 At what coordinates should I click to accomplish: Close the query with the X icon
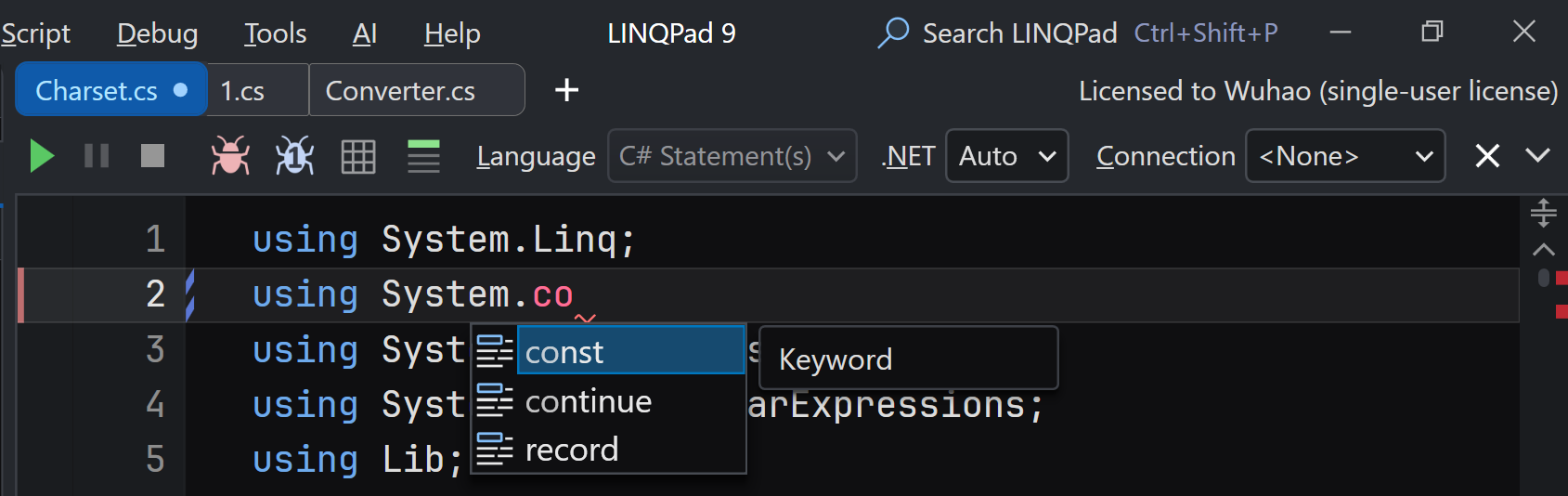(1487, 156)
